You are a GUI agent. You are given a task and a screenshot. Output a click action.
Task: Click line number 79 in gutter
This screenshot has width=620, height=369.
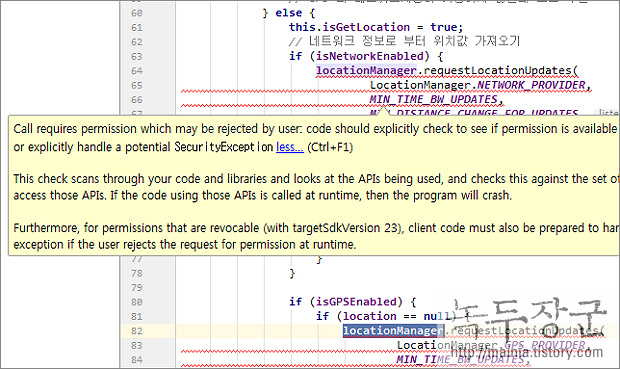pyautogui.click(x=137, y=288)
